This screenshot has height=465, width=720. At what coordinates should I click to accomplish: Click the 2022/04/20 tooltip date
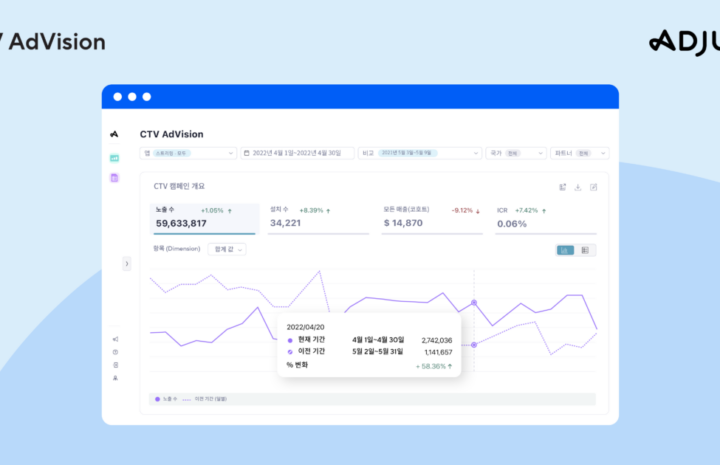305,327
